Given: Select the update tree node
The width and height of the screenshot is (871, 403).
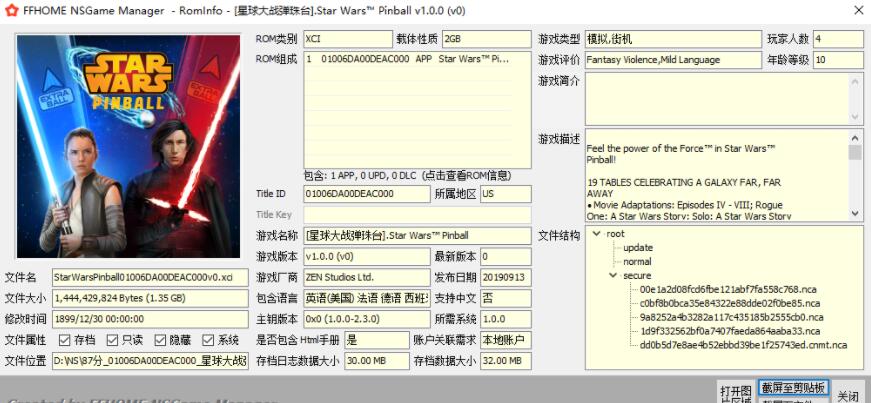Looking at the screenshot, I should pyautogui.click(x=638, y=248).
